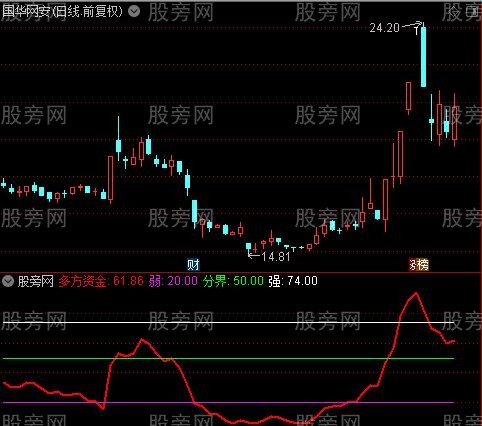Select the 强: 74.00 indicator value
482x426 pixels.
tap(293, 281)
